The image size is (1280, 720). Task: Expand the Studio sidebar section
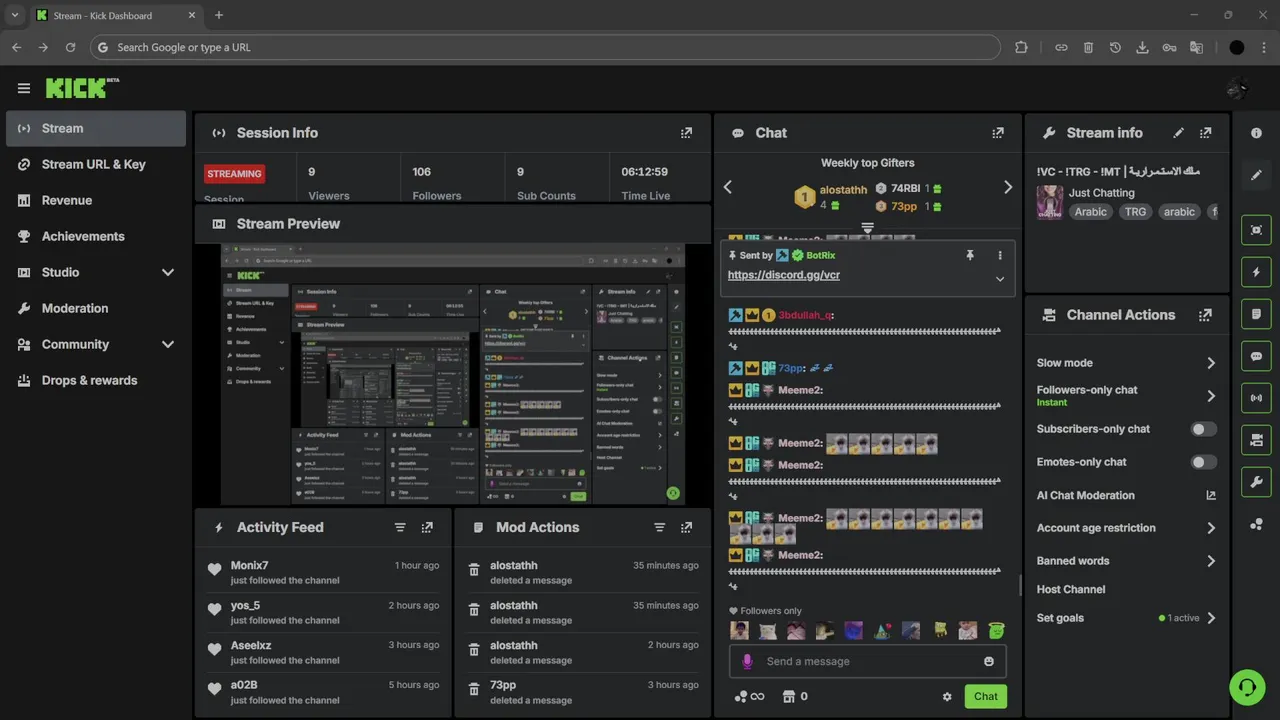[x=168, y=272]
